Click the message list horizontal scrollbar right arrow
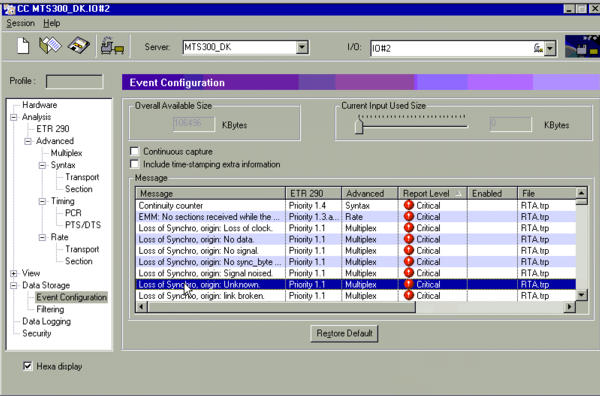The width and height of the screenshot is (600, 396). [570, 306]
